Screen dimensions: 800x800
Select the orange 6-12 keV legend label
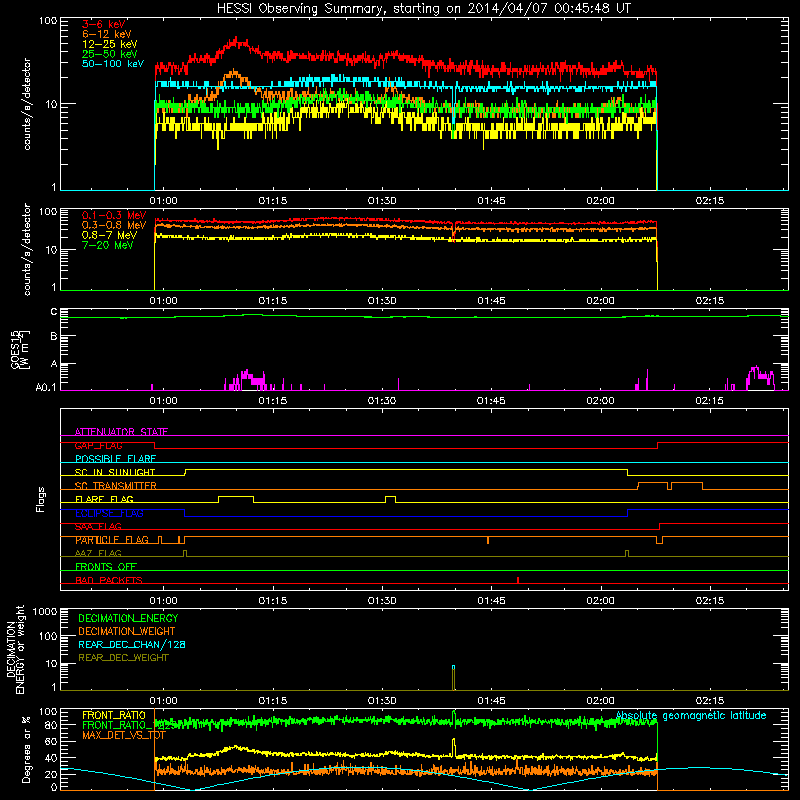click(x=107, y=34)
